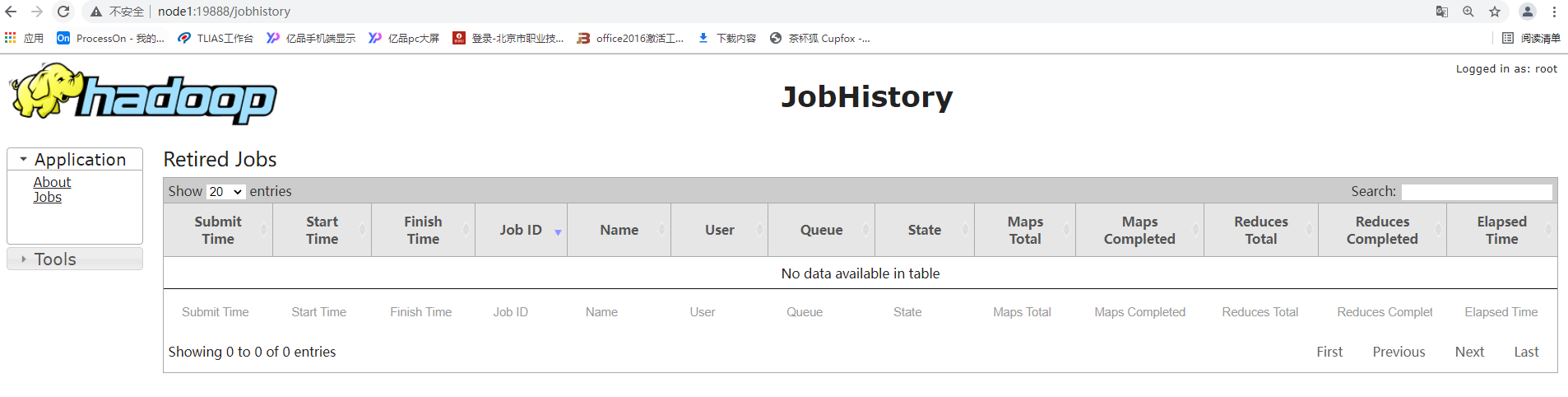Open the apps grid bookmark

pyautogui.click(x=24, y=38)
